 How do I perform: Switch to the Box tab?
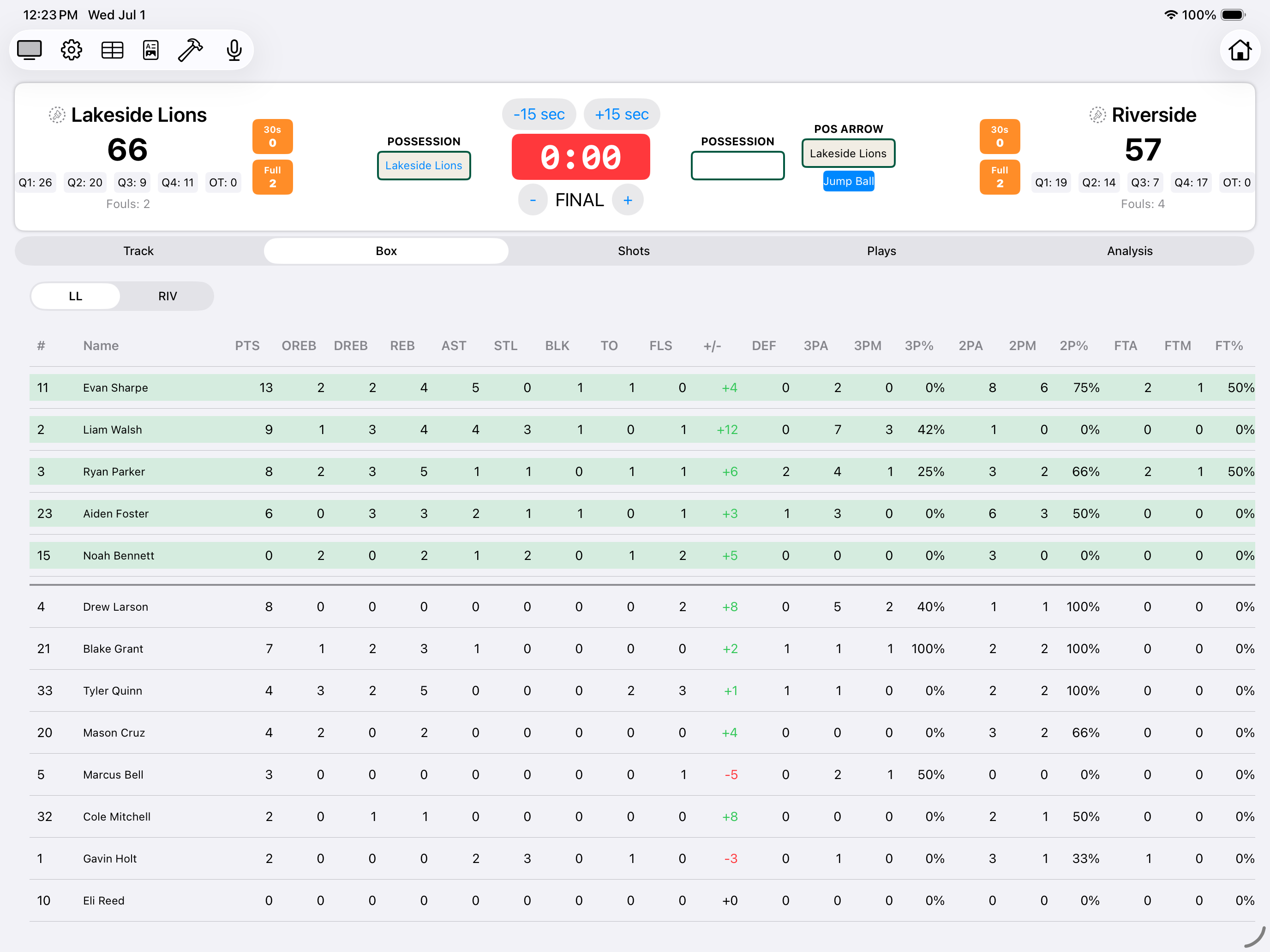386,251
